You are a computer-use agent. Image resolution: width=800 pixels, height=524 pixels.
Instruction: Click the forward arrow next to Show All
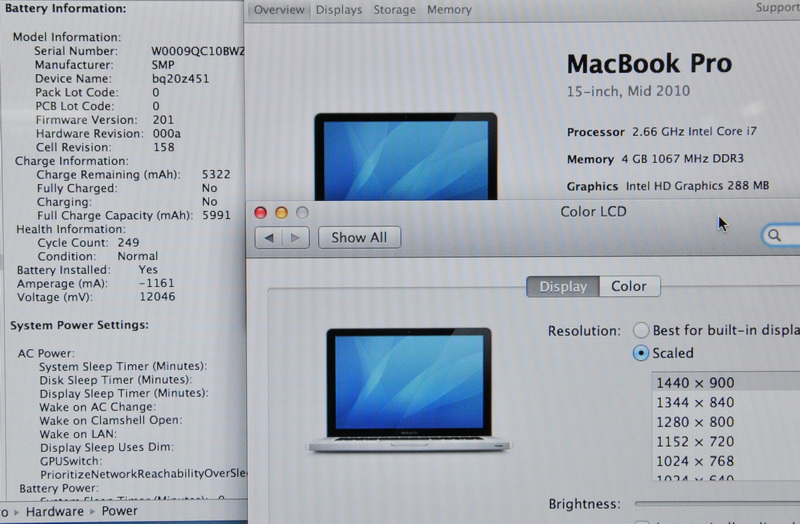coord(294,238)
